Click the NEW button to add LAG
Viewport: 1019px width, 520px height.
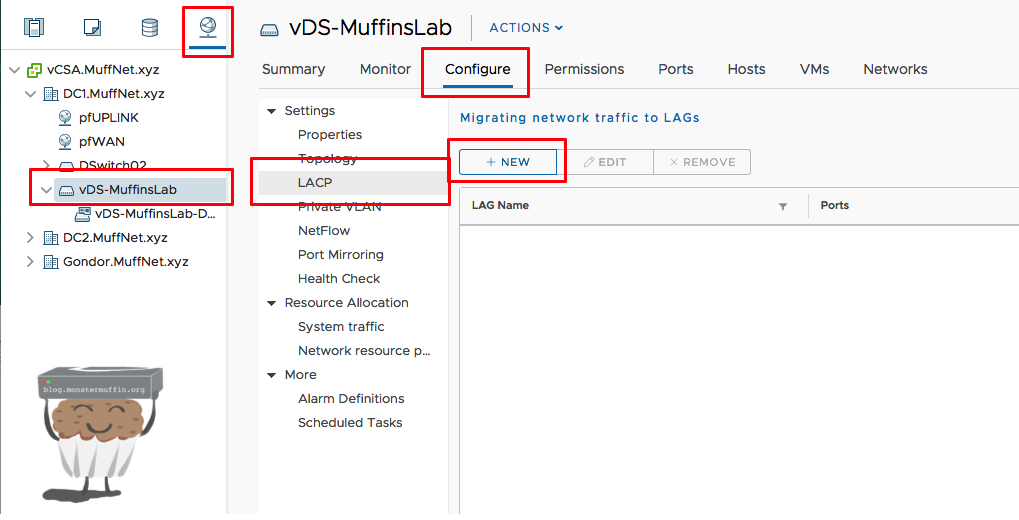508,162
